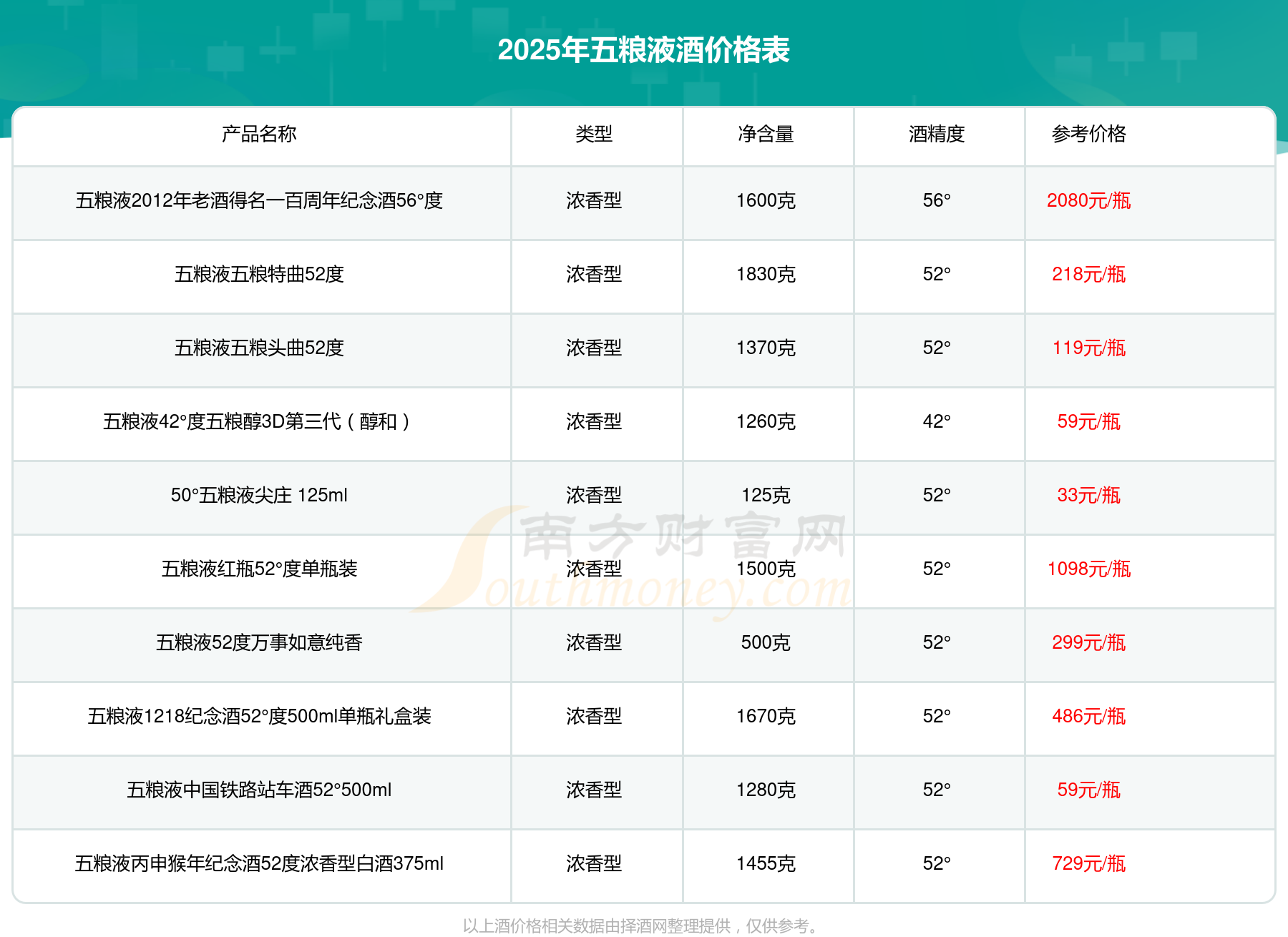This screenshot has width=1288, height=937.
Task: Click the 净含量 column header
Action: click(x=766, y=134)
